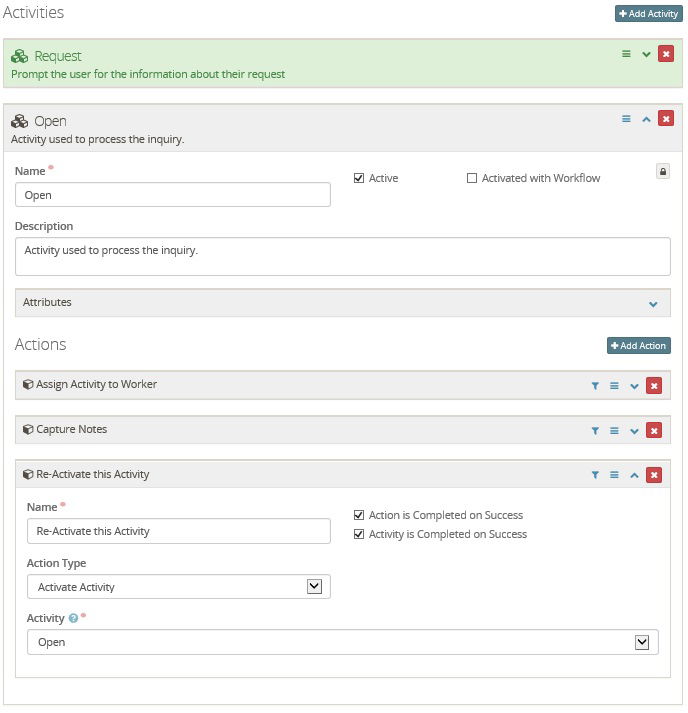
Task: Click the reorder handle on Open activity
Action: click(x=627, y=119)
